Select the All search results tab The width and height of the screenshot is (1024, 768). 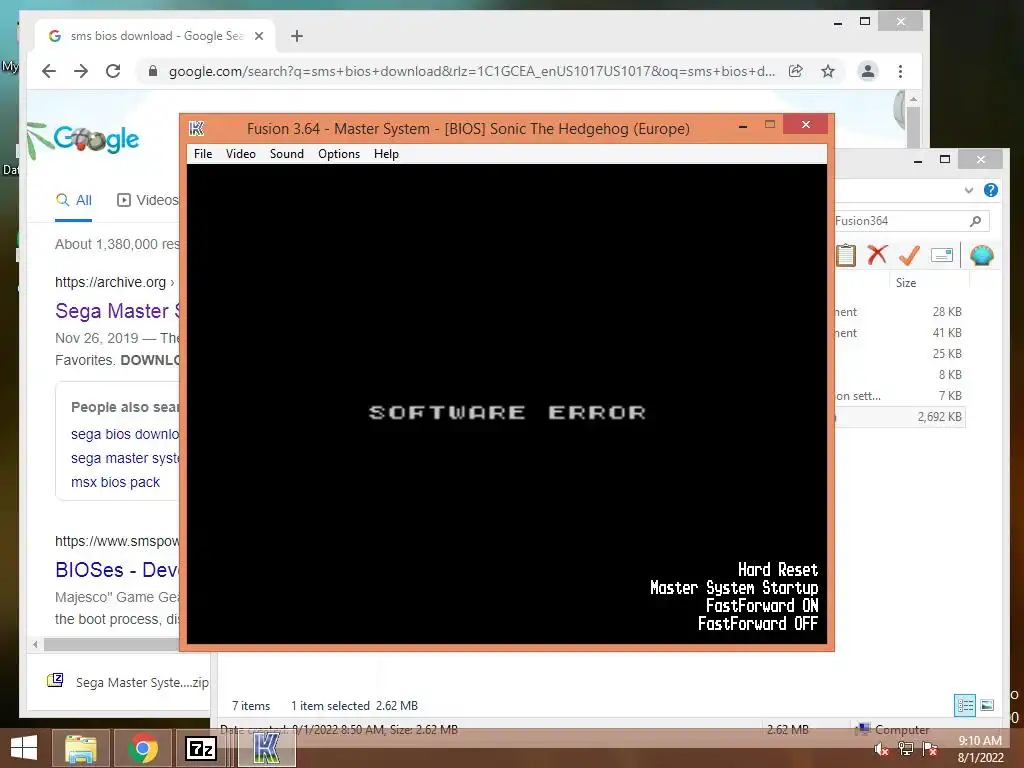(73, 200)
